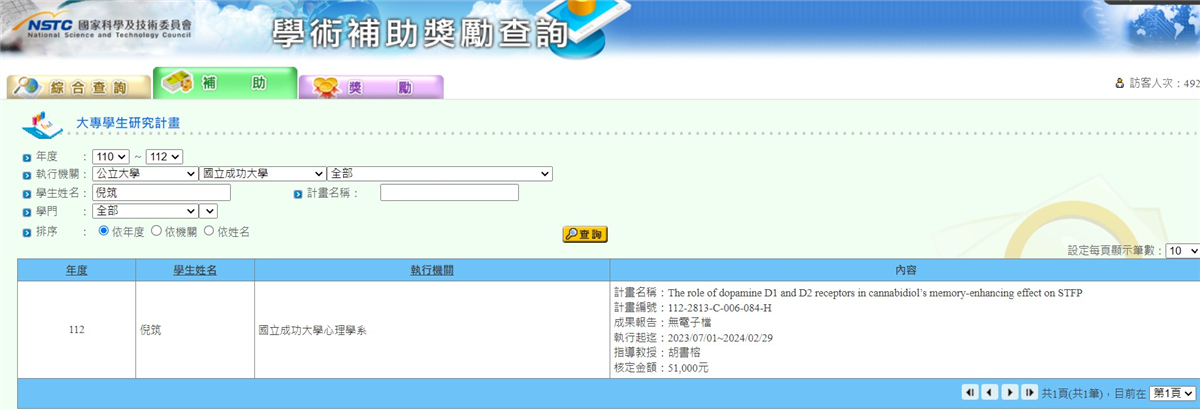1200x410 pixels.
Task: Switch to the 獎勵 tab
Action: point(371,87)
